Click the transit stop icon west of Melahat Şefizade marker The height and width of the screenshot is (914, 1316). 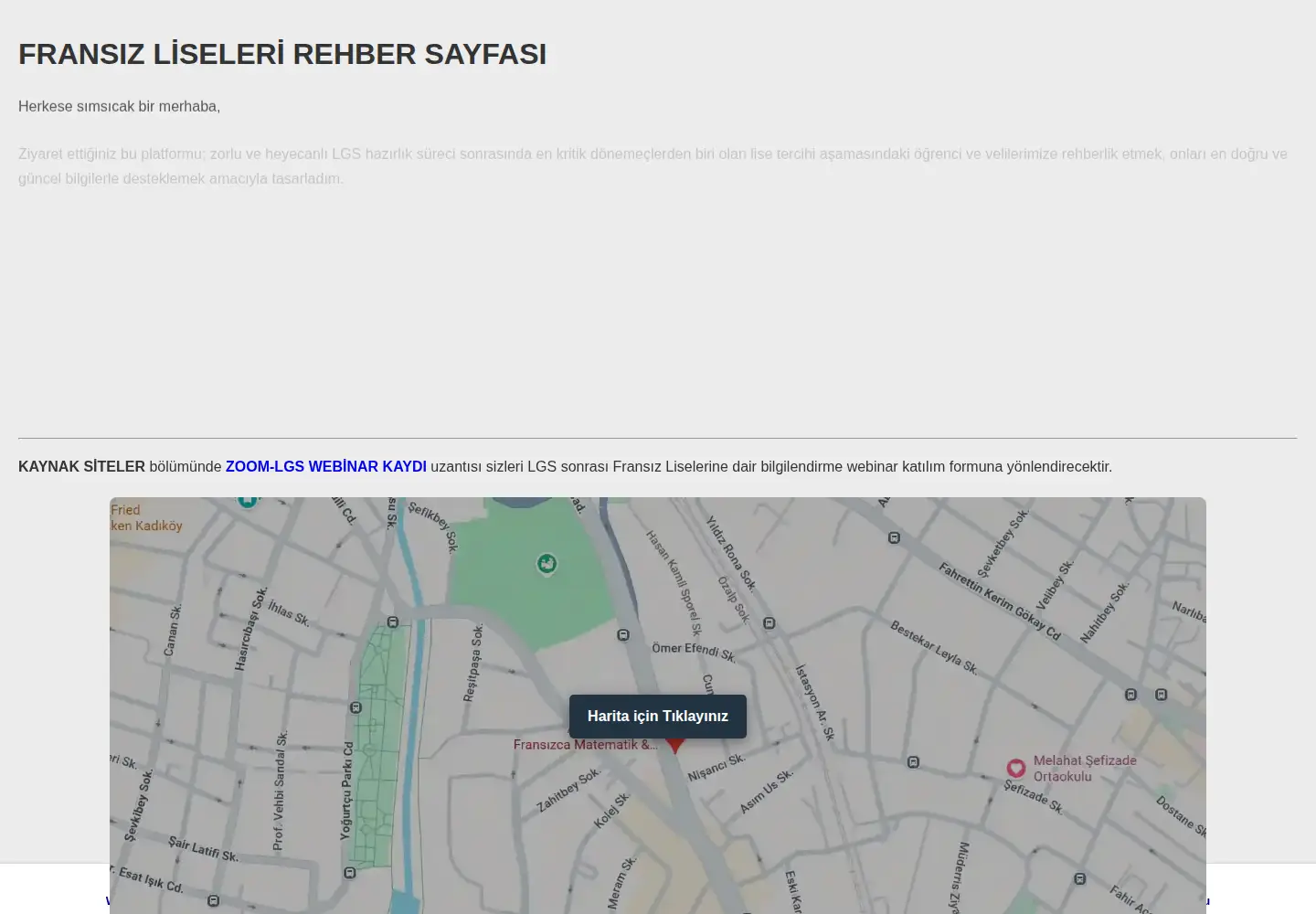point(913,762)
